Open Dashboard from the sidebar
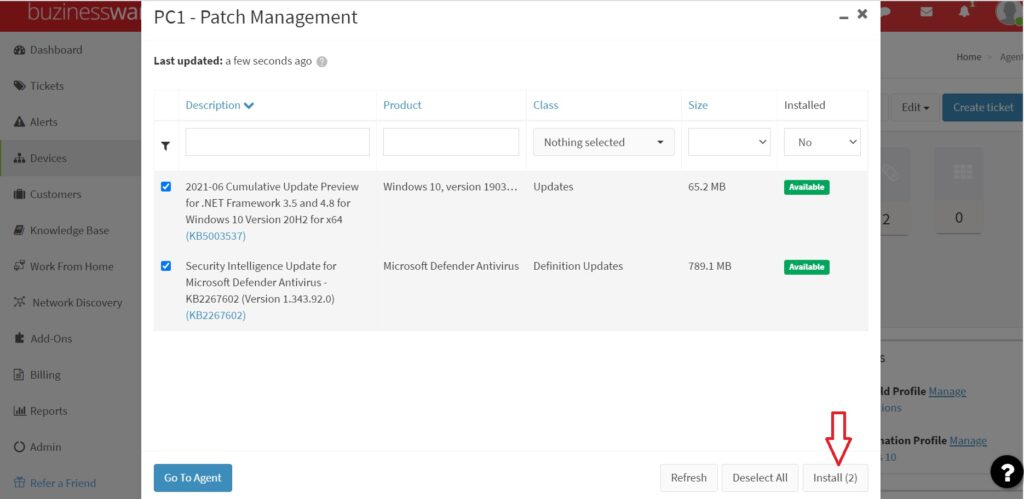This screenshot has height=499, width=1024. [56, 50]
